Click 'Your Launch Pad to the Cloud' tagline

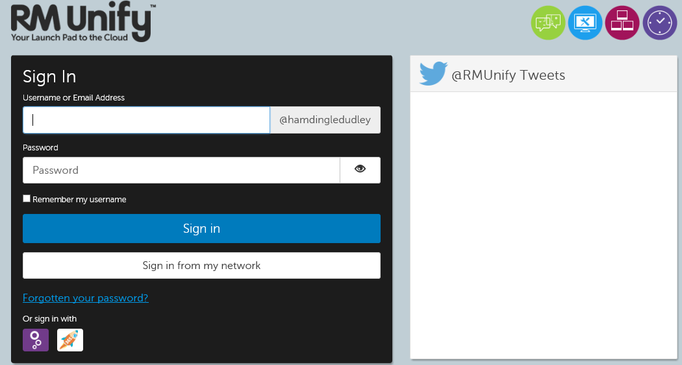point(70,37)
